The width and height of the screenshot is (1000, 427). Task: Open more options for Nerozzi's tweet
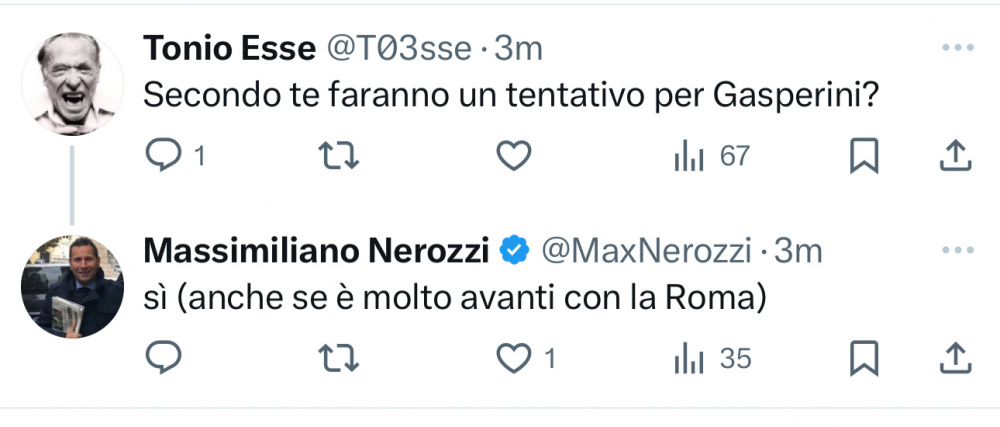click(959, 250)
